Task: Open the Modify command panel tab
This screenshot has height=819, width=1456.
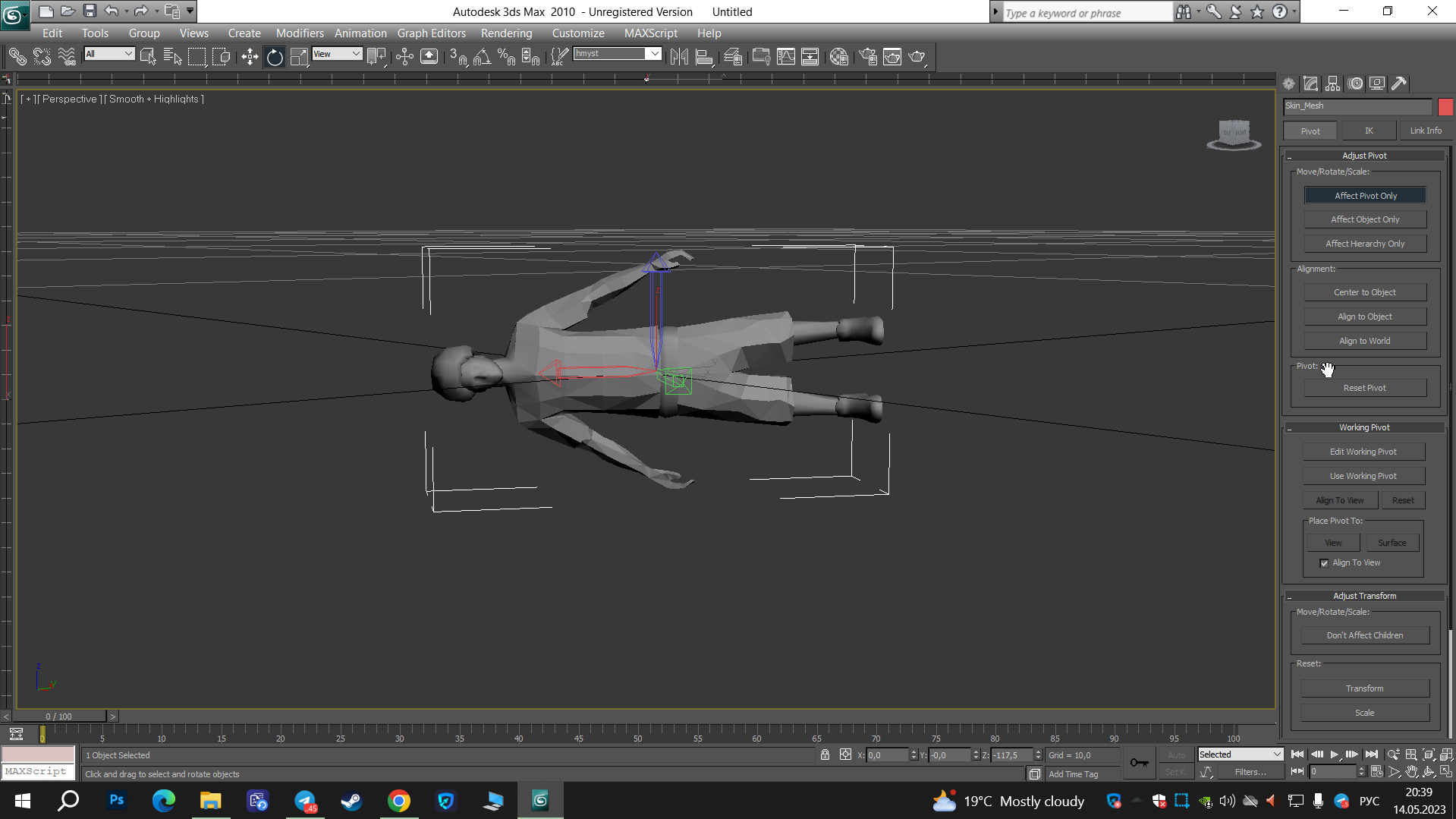Action: [x=1310, y=83]
